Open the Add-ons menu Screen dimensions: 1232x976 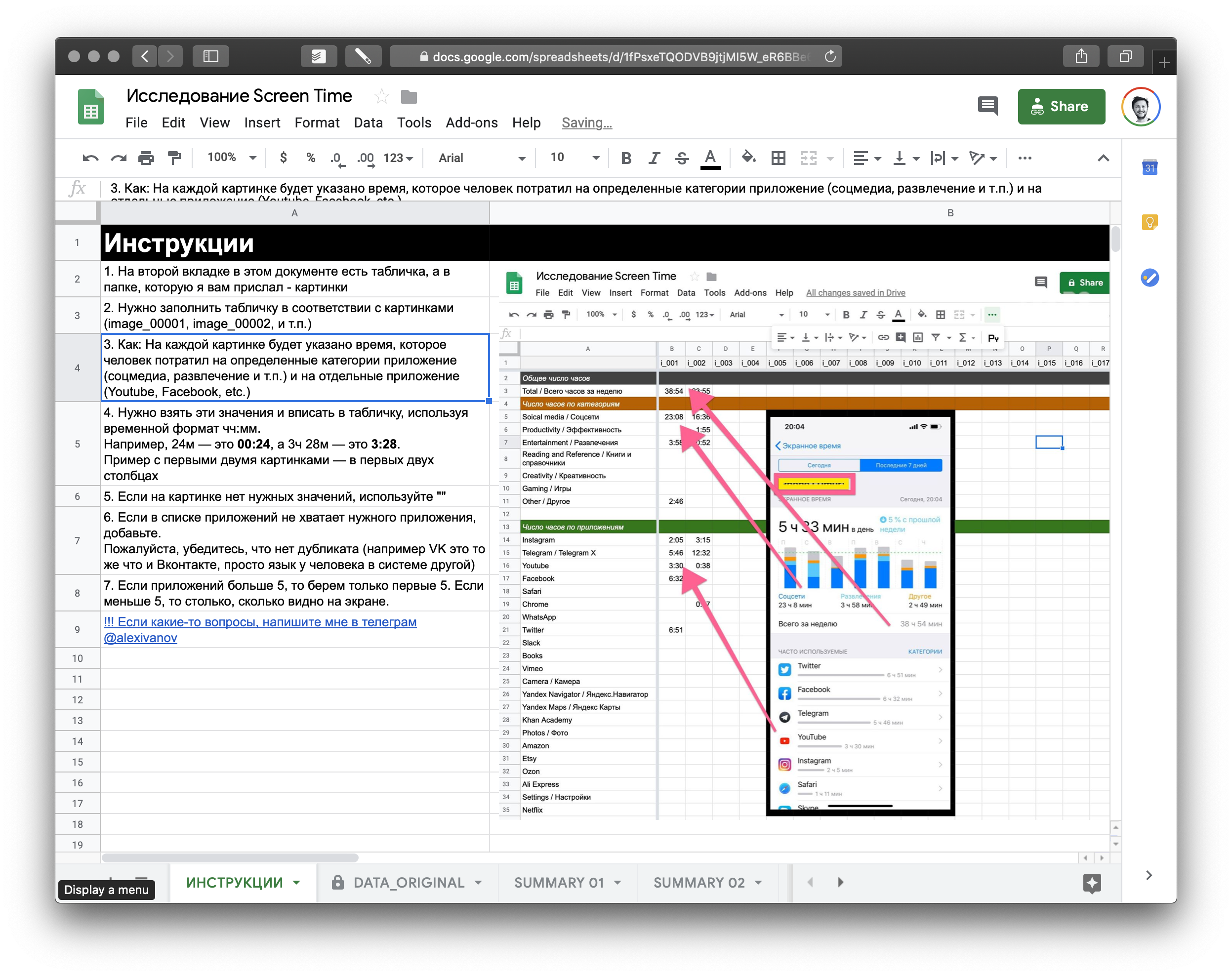tap(471, 123)
